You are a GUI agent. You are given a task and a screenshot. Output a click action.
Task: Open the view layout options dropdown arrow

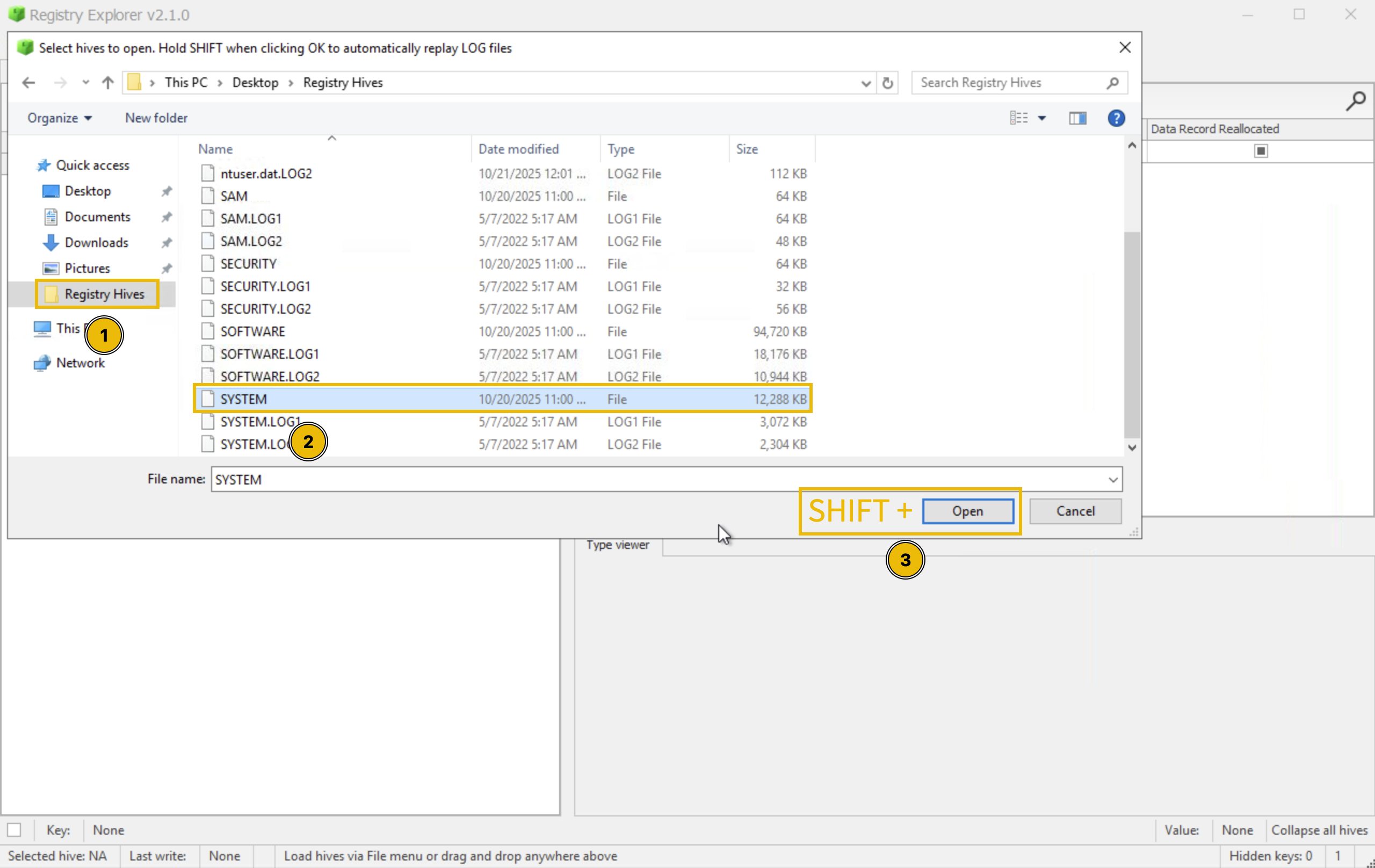1043,118
